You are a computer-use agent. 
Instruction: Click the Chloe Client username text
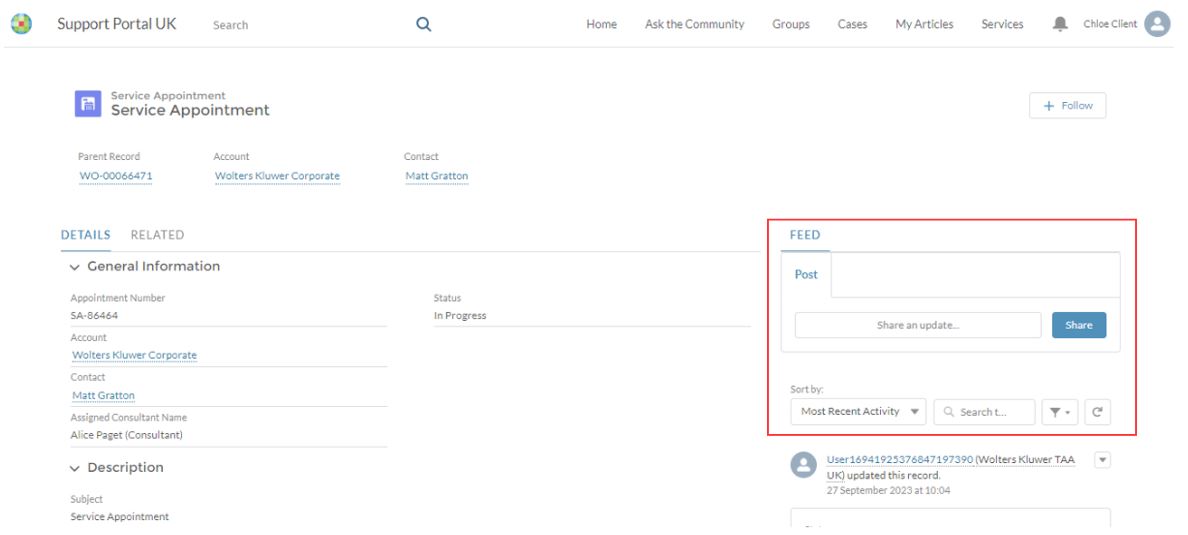(x=1110, y=24)
